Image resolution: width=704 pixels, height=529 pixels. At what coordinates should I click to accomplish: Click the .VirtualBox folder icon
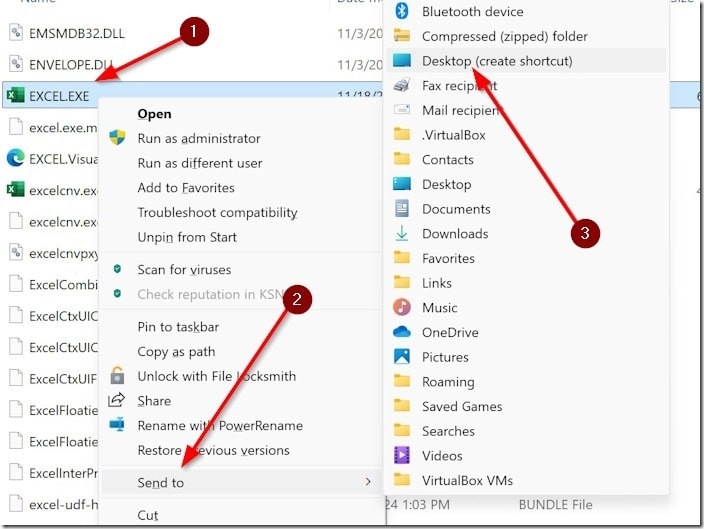click(x=402, y=134)
